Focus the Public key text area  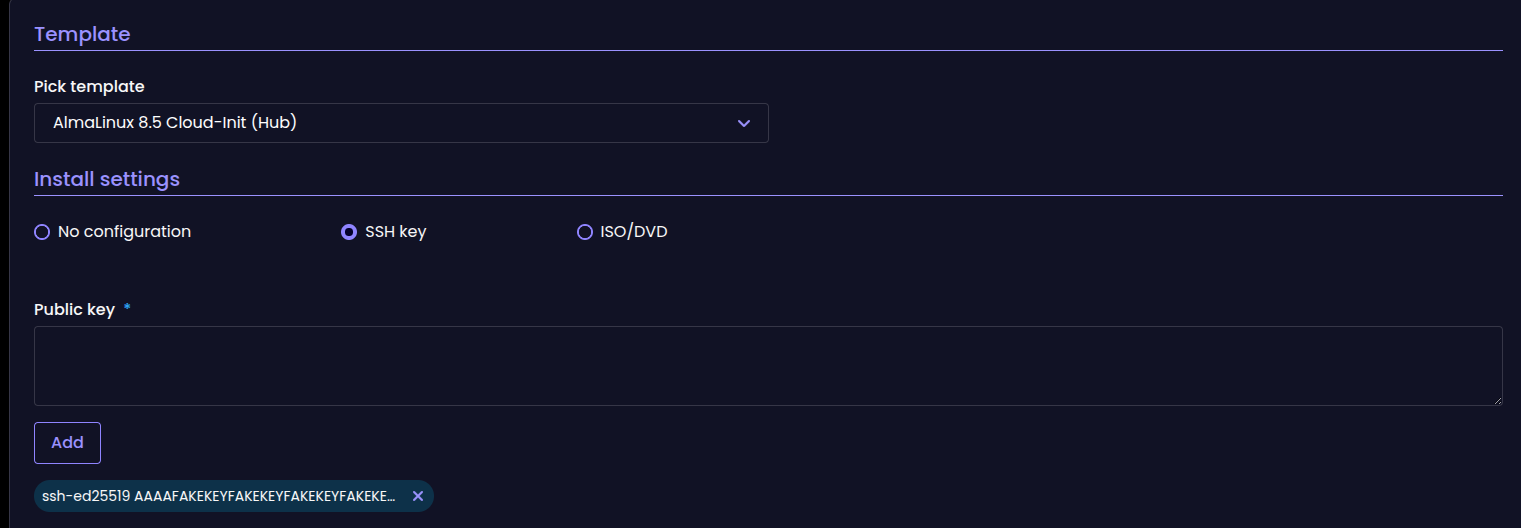tap(767, 365)
